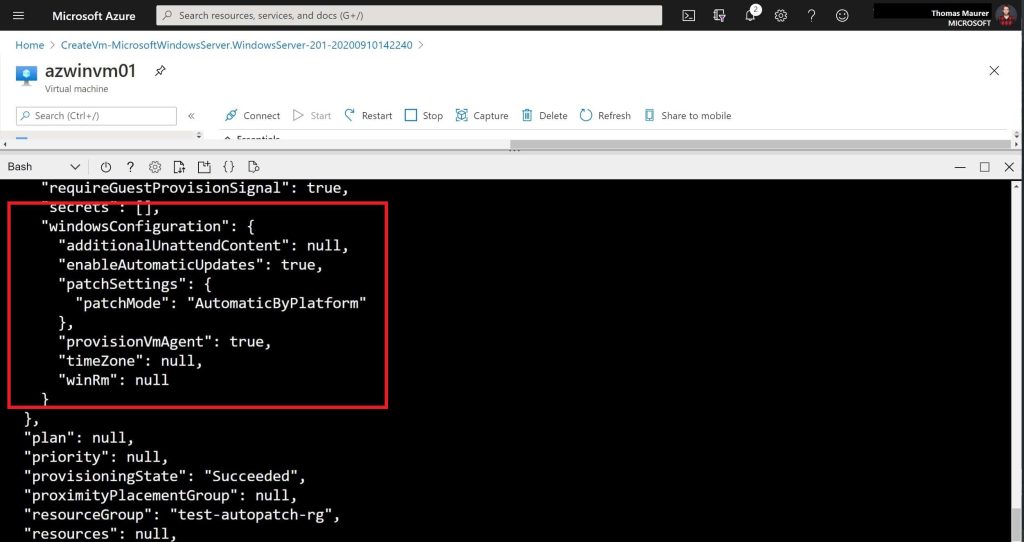Screen dimensions: 1024x542
Task: Click the "proximityPlacementGroup" line
Action: [161, 495]
